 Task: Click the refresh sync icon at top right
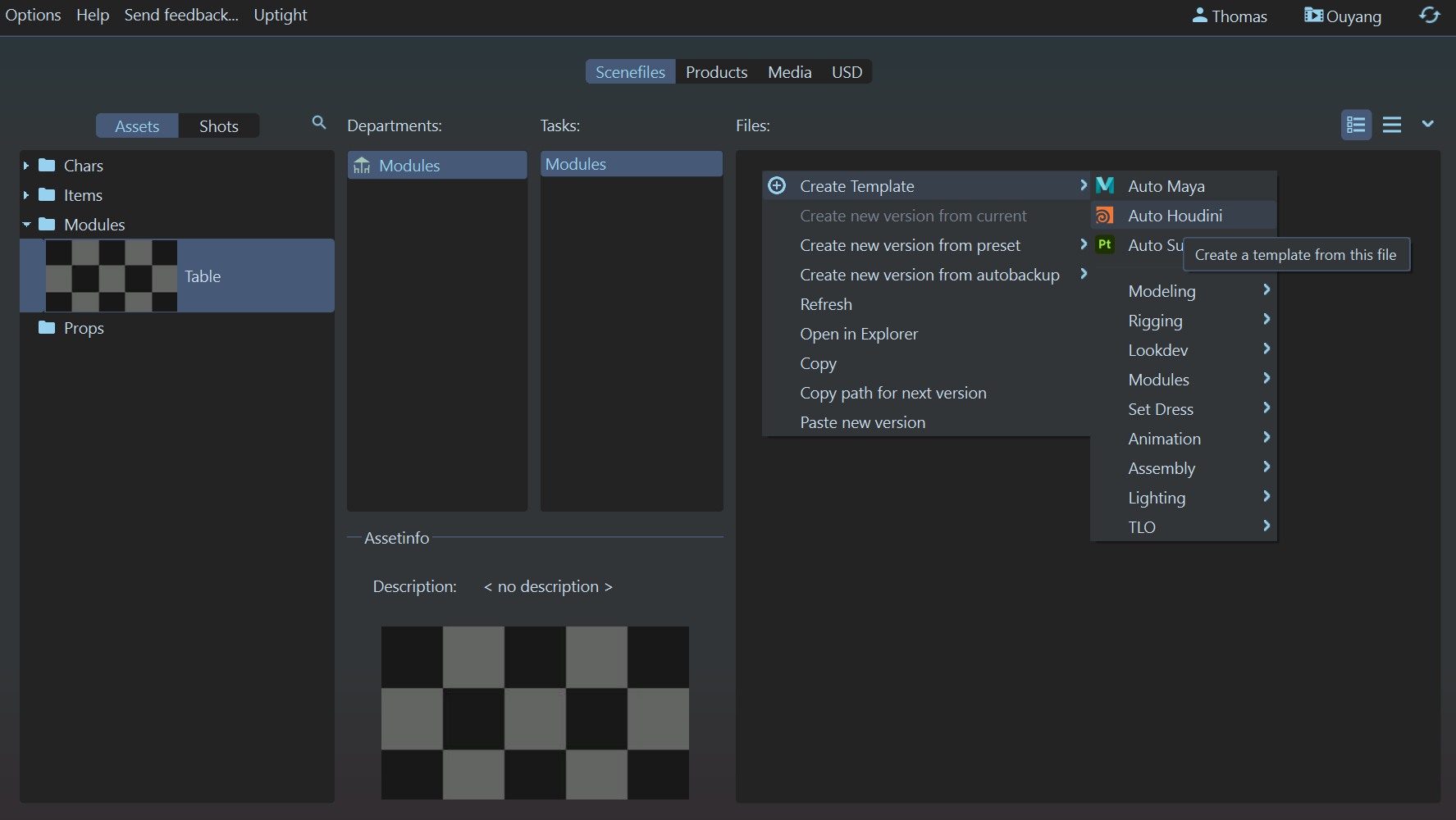coord(1429,16)
